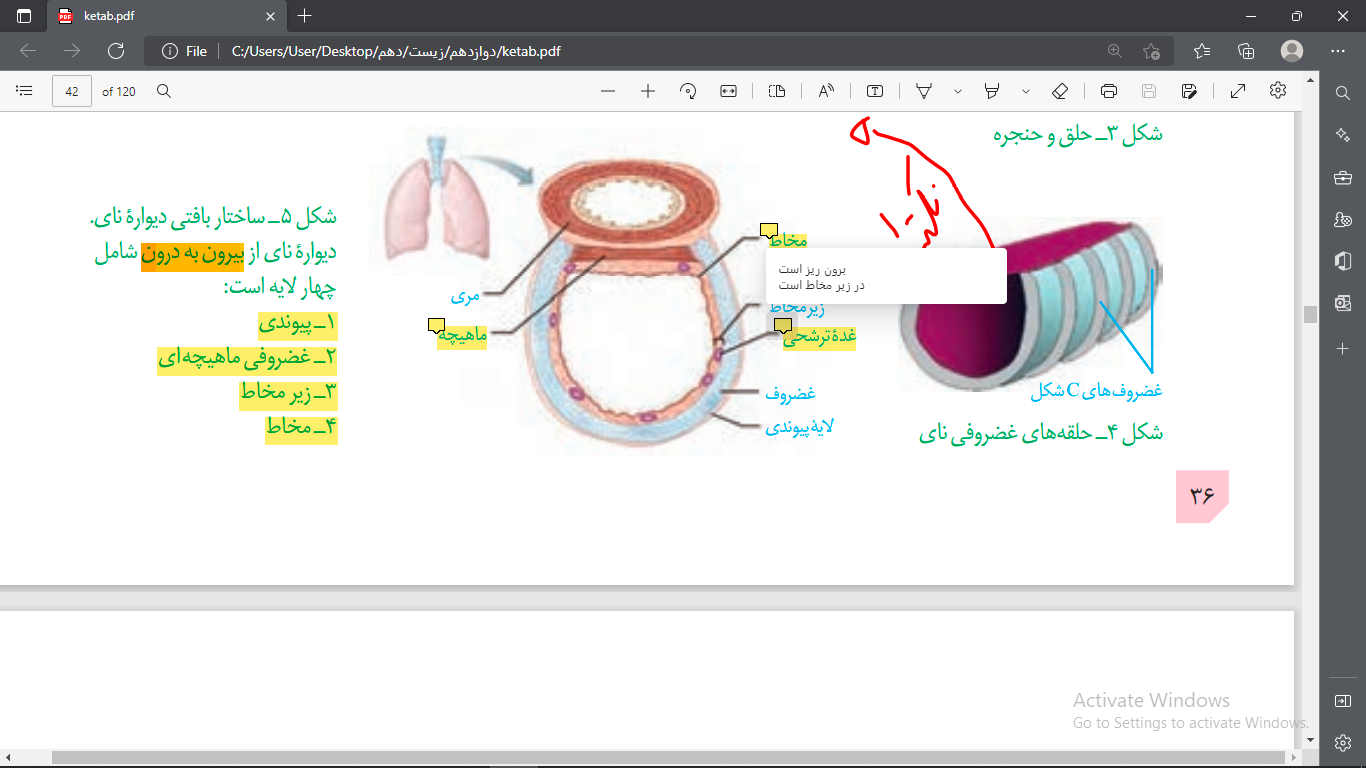Viewport: 1366px width, 768px height.
Task: Refresh the ketab.pdf page
Action: [x=116, y=51]
